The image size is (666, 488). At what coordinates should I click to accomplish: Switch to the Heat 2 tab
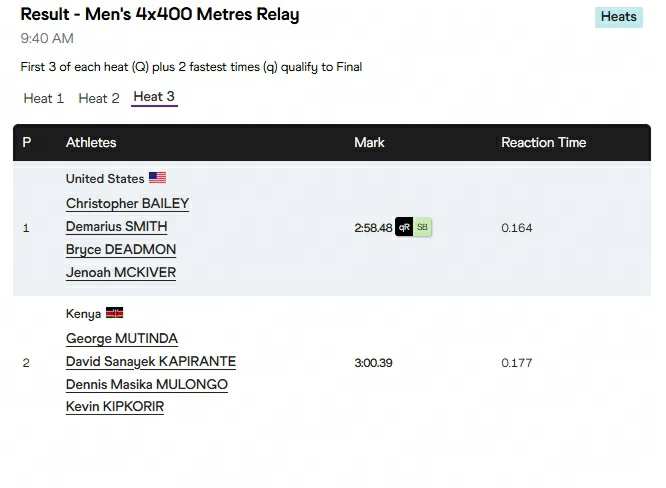click(x=99, y=99)
